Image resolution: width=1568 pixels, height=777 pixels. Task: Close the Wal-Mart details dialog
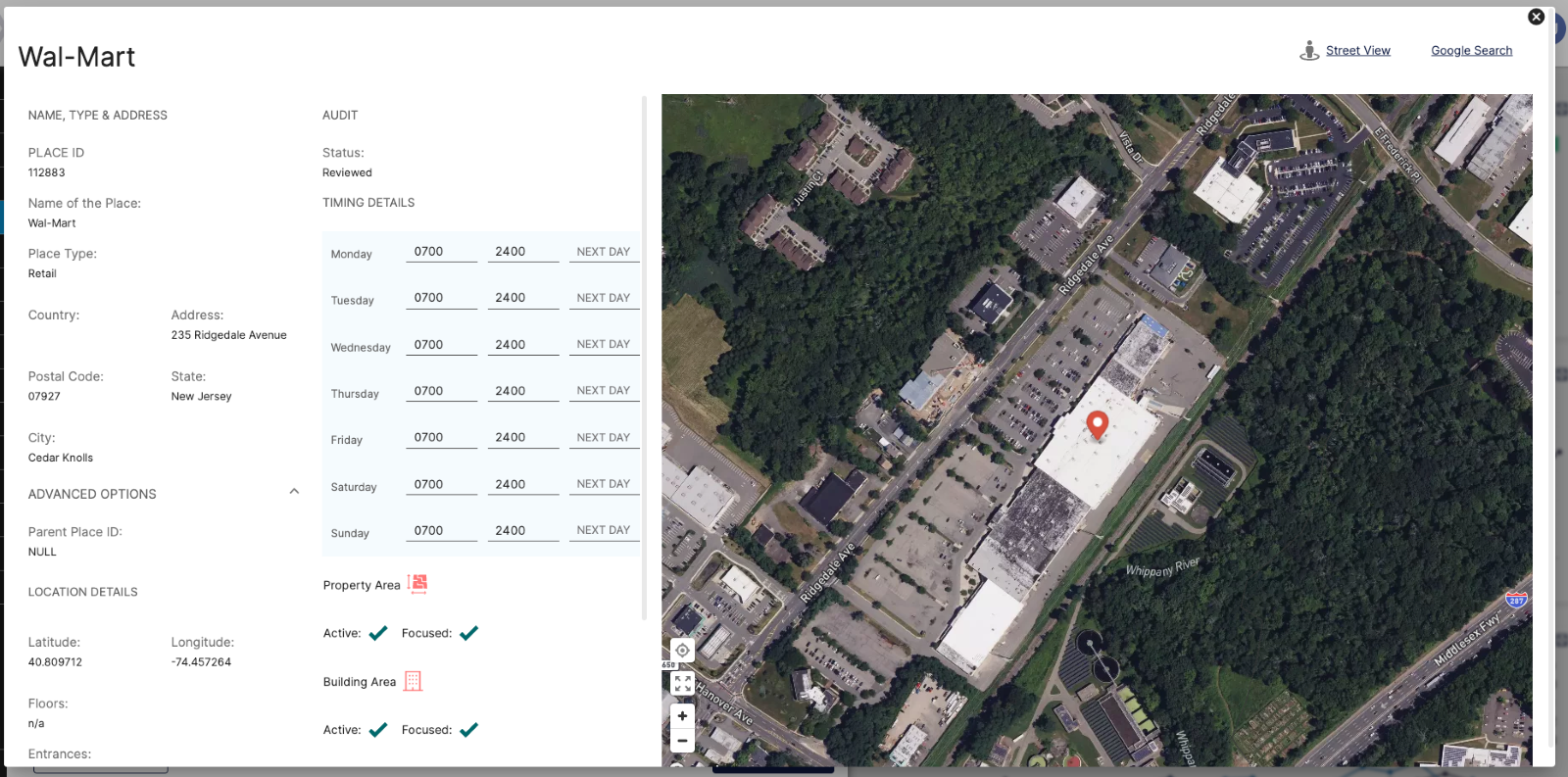tap(1536, 17)
